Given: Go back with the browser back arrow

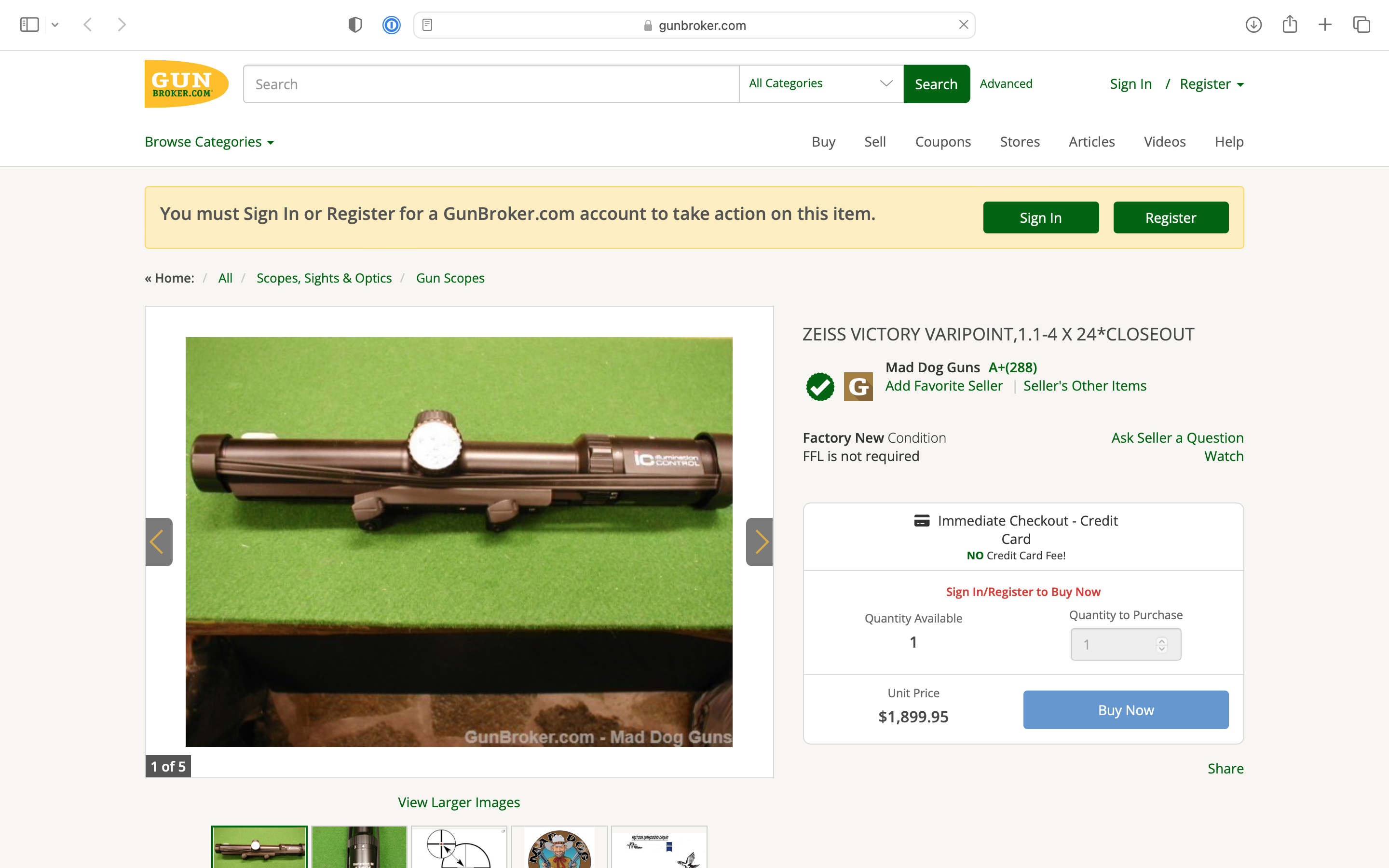Looking at the screenshot, I should [x=88, y=25].
